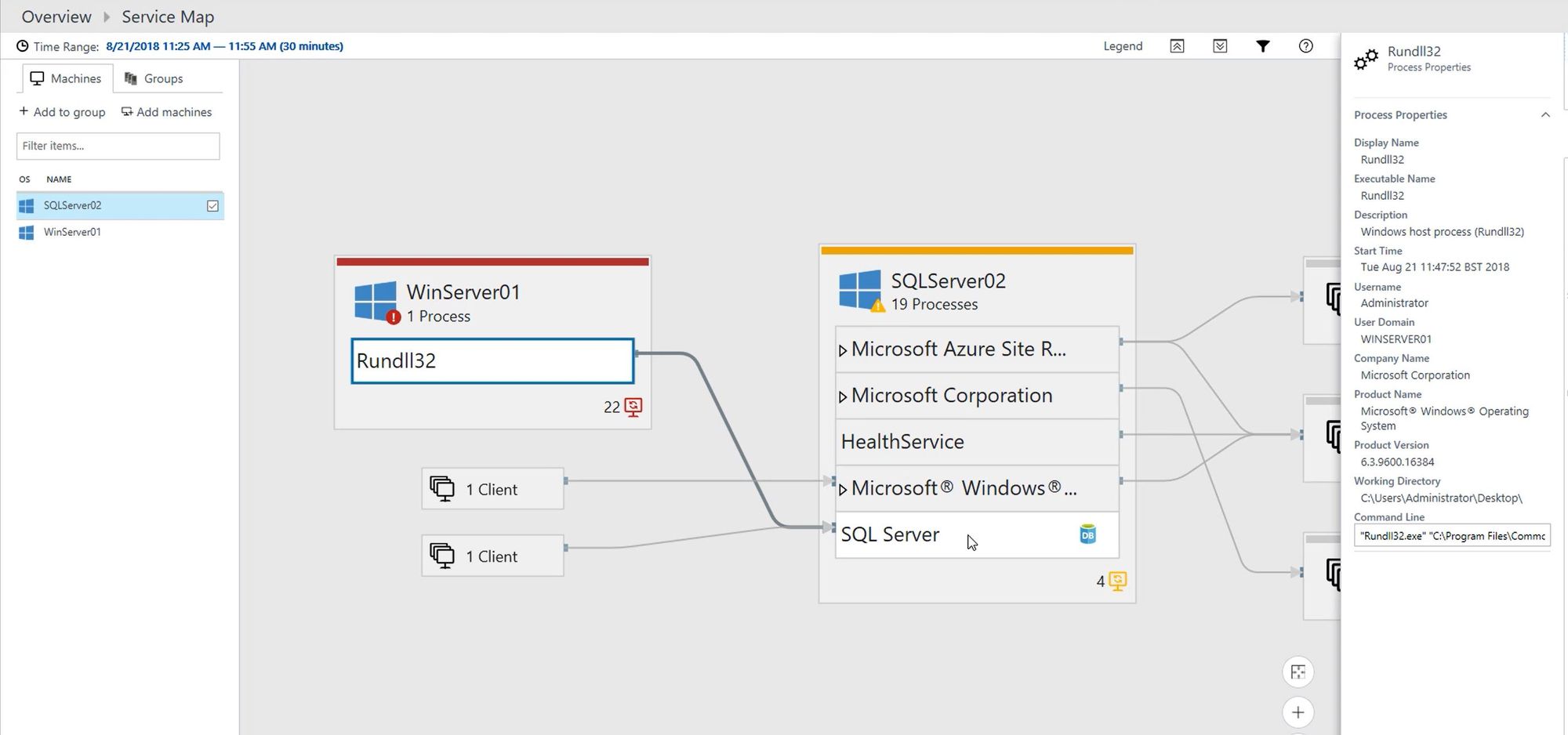Click the expand-all icon in the top toolbar

1220,46
